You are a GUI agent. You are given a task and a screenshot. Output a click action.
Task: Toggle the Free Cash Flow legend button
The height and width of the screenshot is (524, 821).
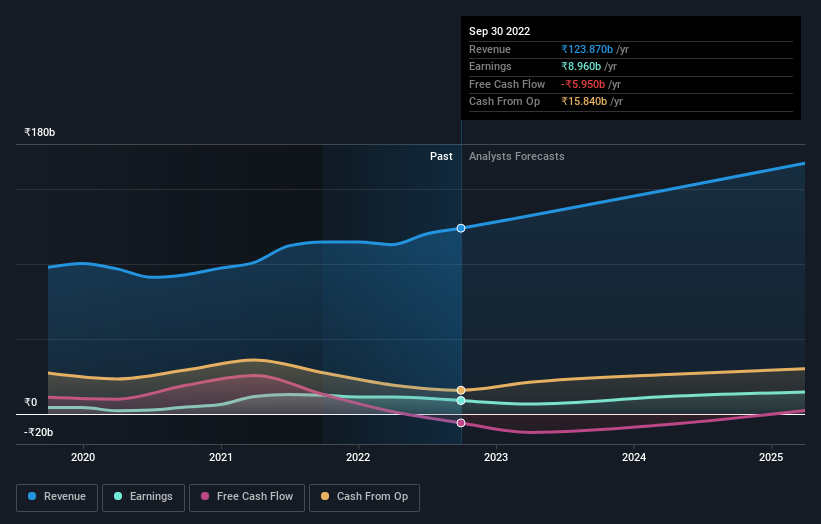[247, 497]
